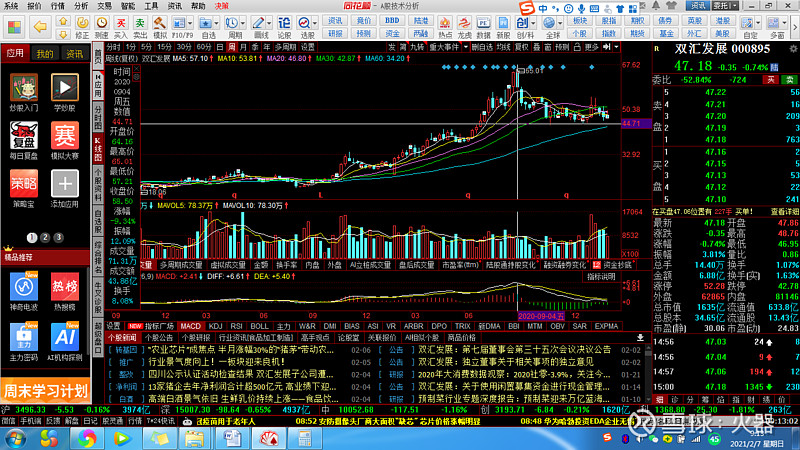Open the 修正 correction tool icon

[82, 27]
